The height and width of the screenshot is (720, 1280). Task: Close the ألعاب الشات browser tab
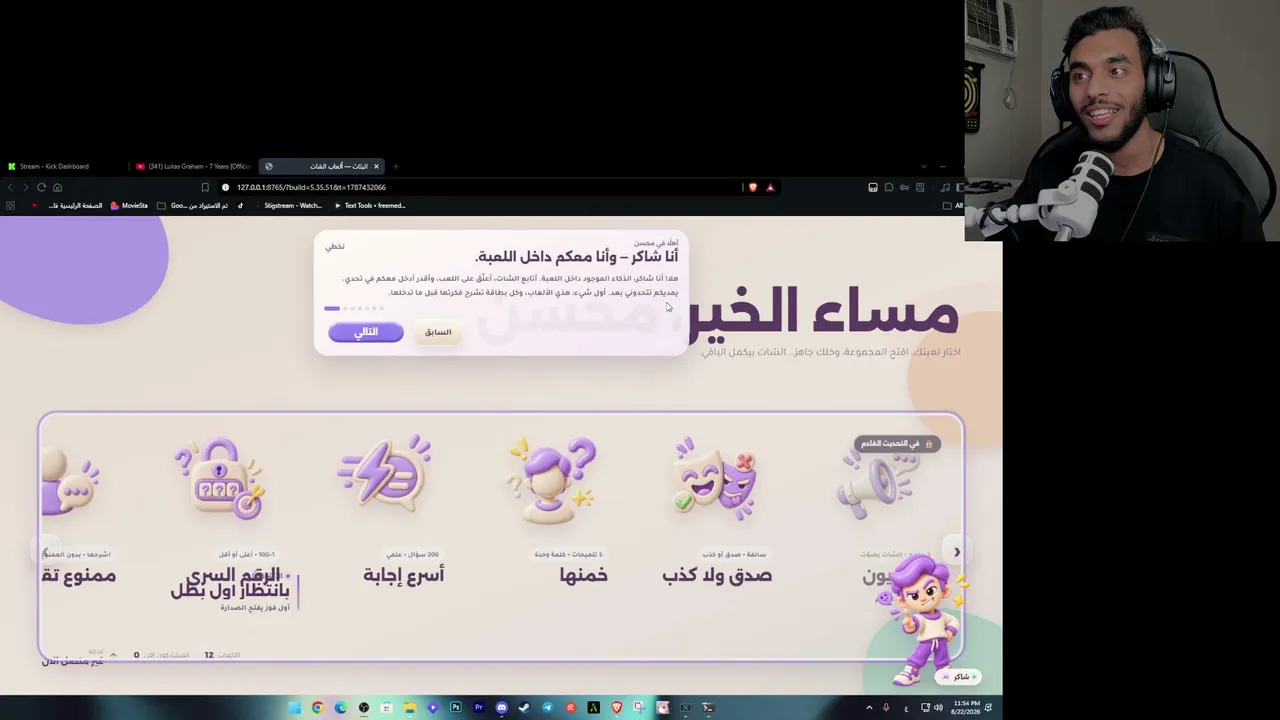click(x=376, y=166)
